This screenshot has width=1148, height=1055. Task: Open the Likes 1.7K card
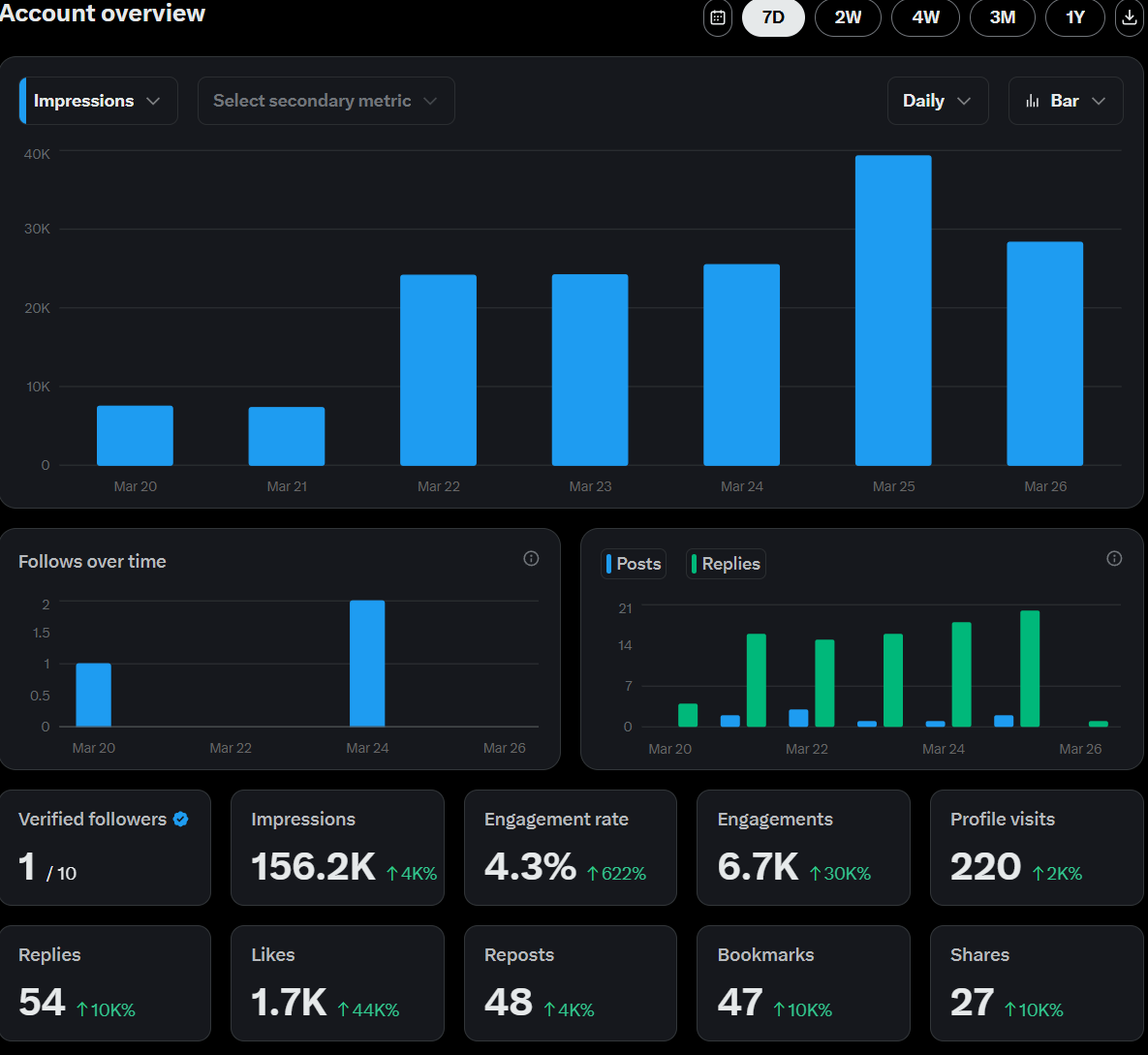click(x=337, y=983)
